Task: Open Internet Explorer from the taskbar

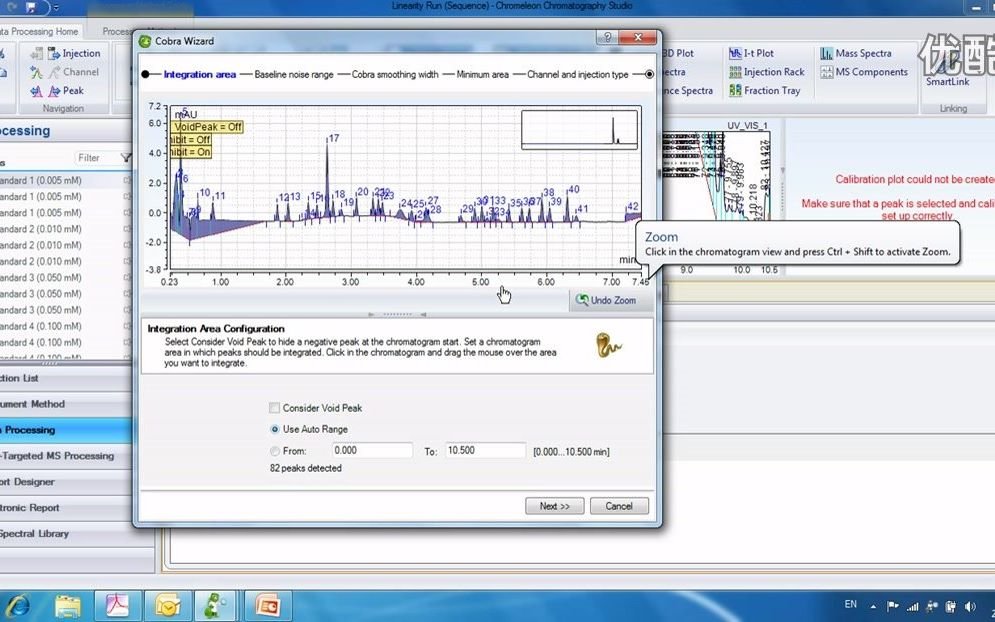Action: tap(17, 605)
